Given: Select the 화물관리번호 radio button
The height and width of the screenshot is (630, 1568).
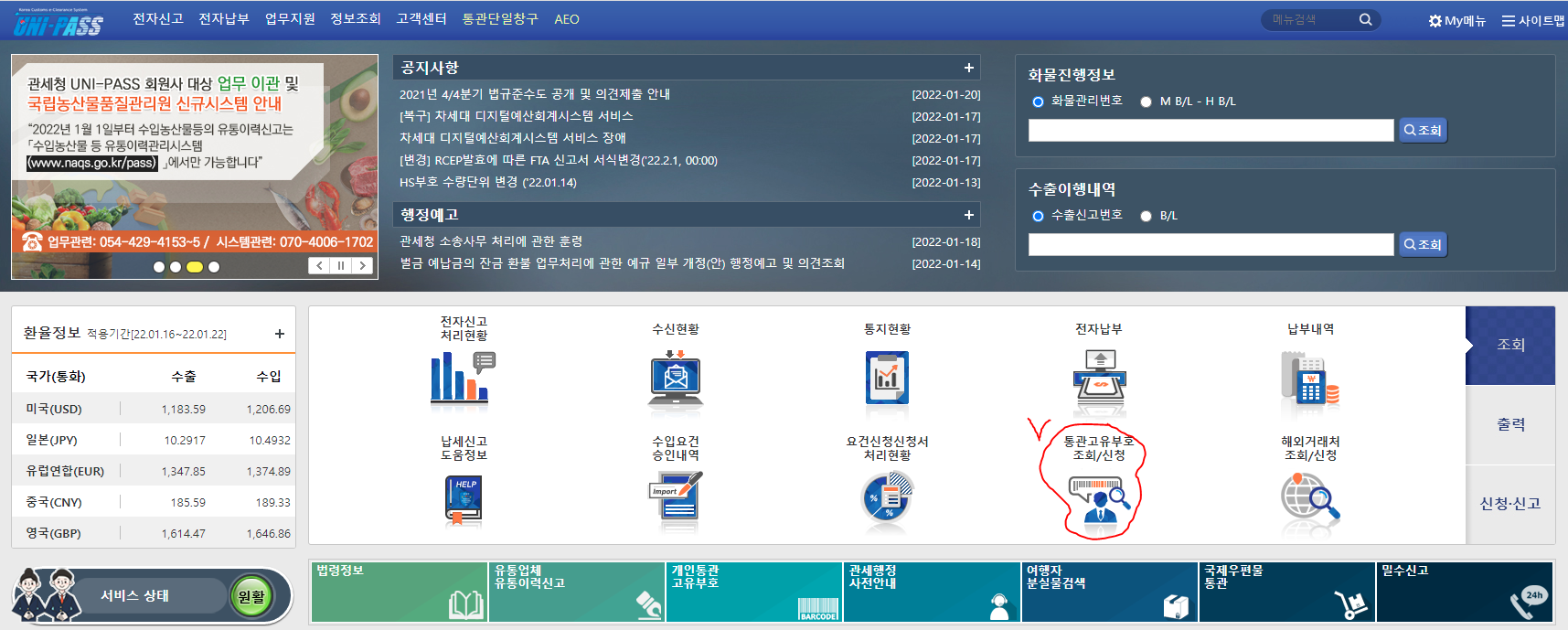Looking at the screenshot, I should [x=1038, y=101].
